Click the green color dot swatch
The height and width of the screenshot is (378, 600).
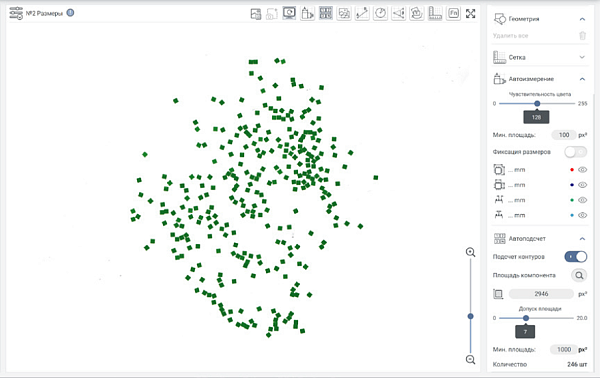point(572,200)
